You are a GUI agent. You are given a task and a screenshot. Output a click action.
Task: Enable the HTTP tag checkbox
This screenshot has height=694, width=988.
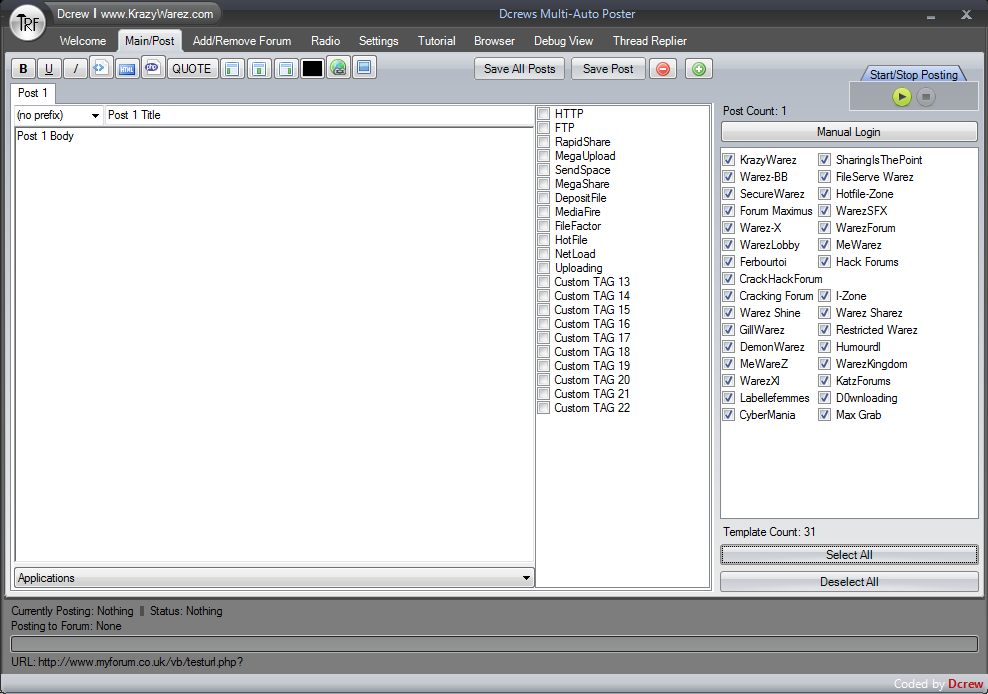pos(544,114)
